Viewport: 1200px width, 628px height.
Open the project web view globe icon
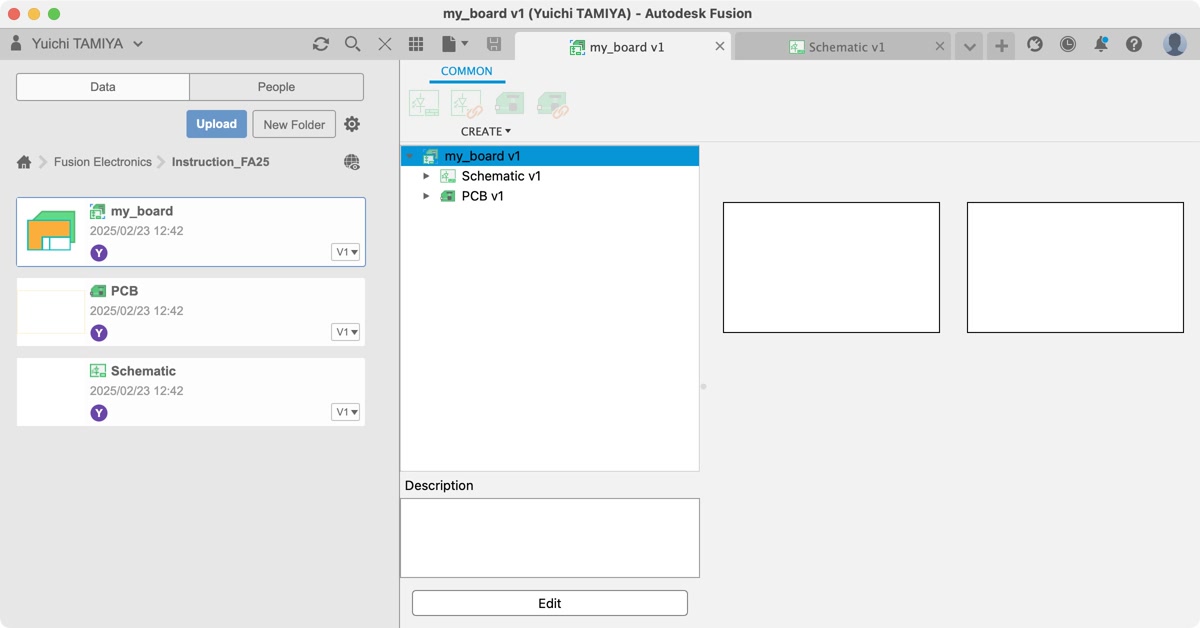pos(352,162)
